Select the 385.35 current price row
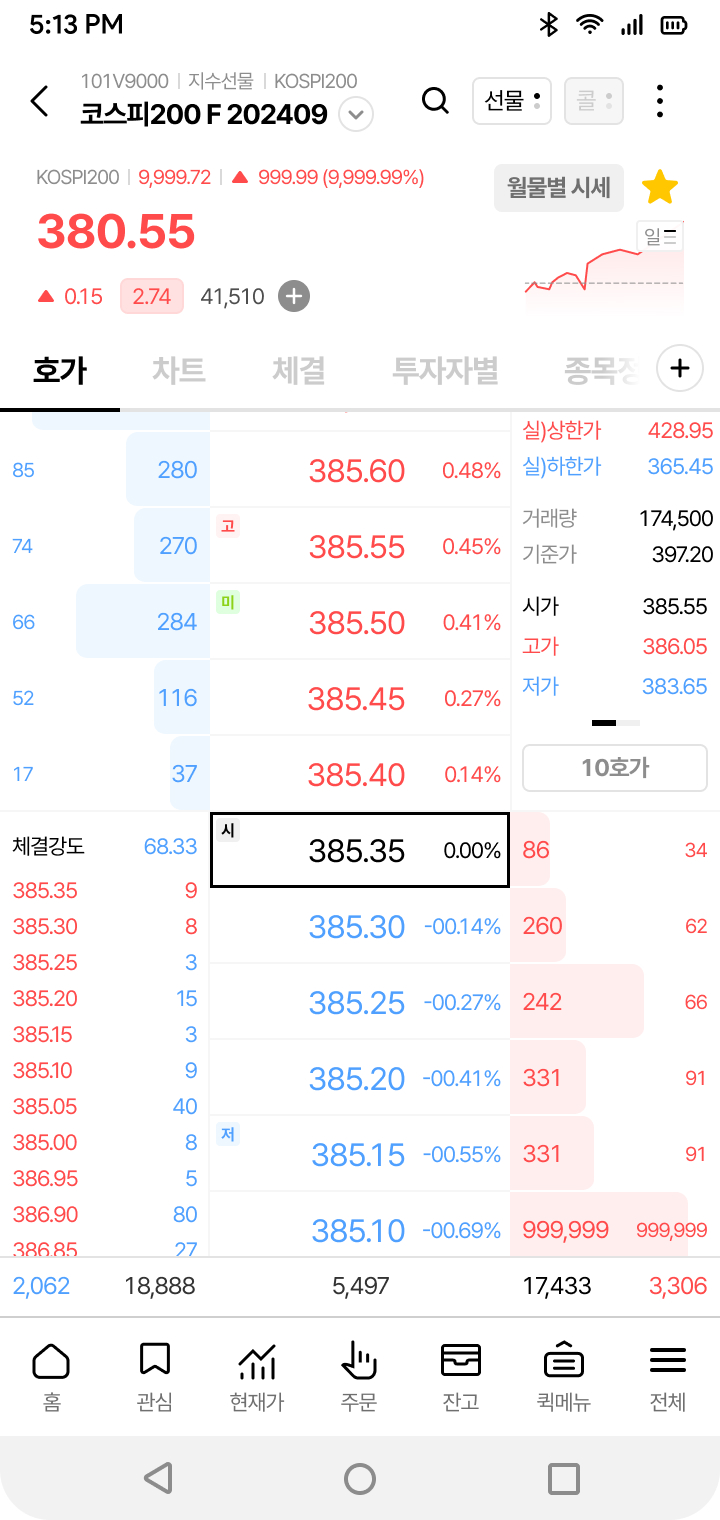Image resolution: width=720 pixels, height=1520 pixels. pos(359,850)
